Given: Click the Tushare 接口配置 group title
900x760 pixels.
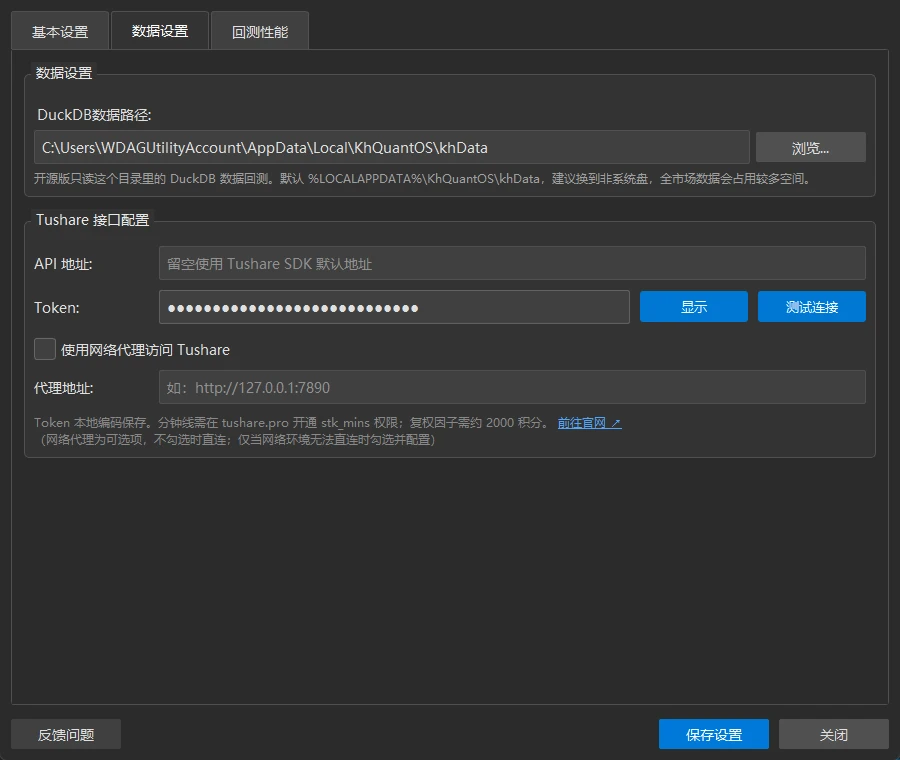Looking at the screenshot, I should (x=92, y=220).
